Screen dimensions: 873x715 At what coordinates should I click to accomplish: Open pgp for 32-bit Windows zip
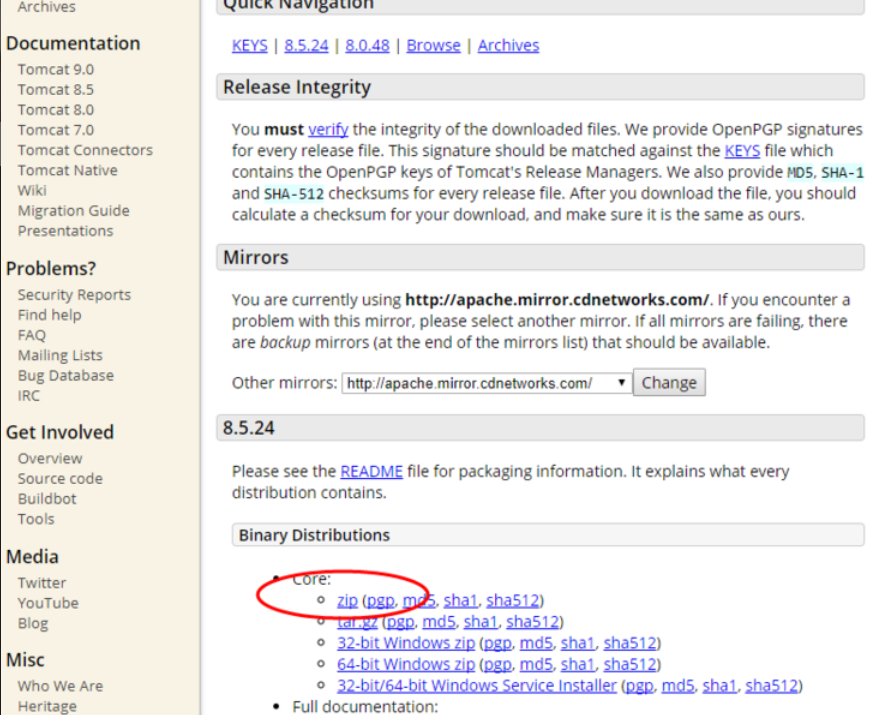498,643
